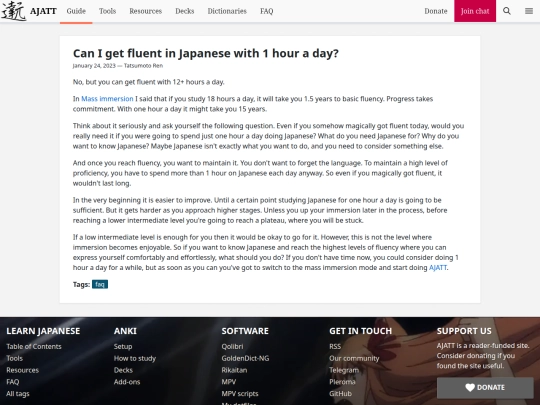Open the Resources navigation item

tap(145, 11)
